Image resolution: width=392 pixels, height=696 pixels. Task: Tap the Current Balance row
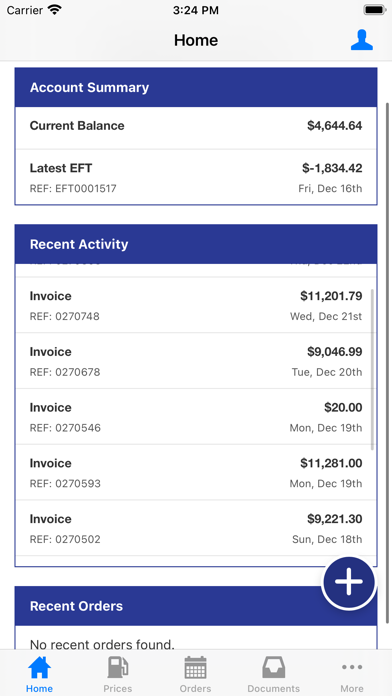196,128
